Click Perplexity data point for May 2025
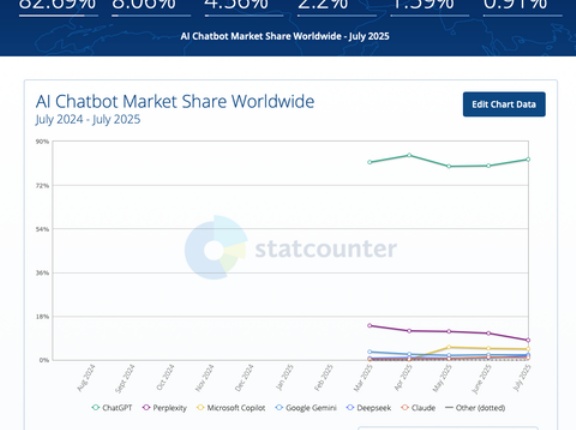The image size is (576, 430). pyautogui.click(x=449, y=332)
